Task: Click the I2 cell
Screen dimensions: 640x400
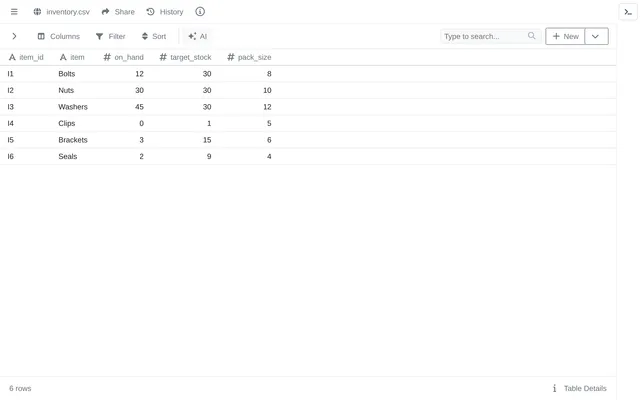Action: [x=11, y=90]
